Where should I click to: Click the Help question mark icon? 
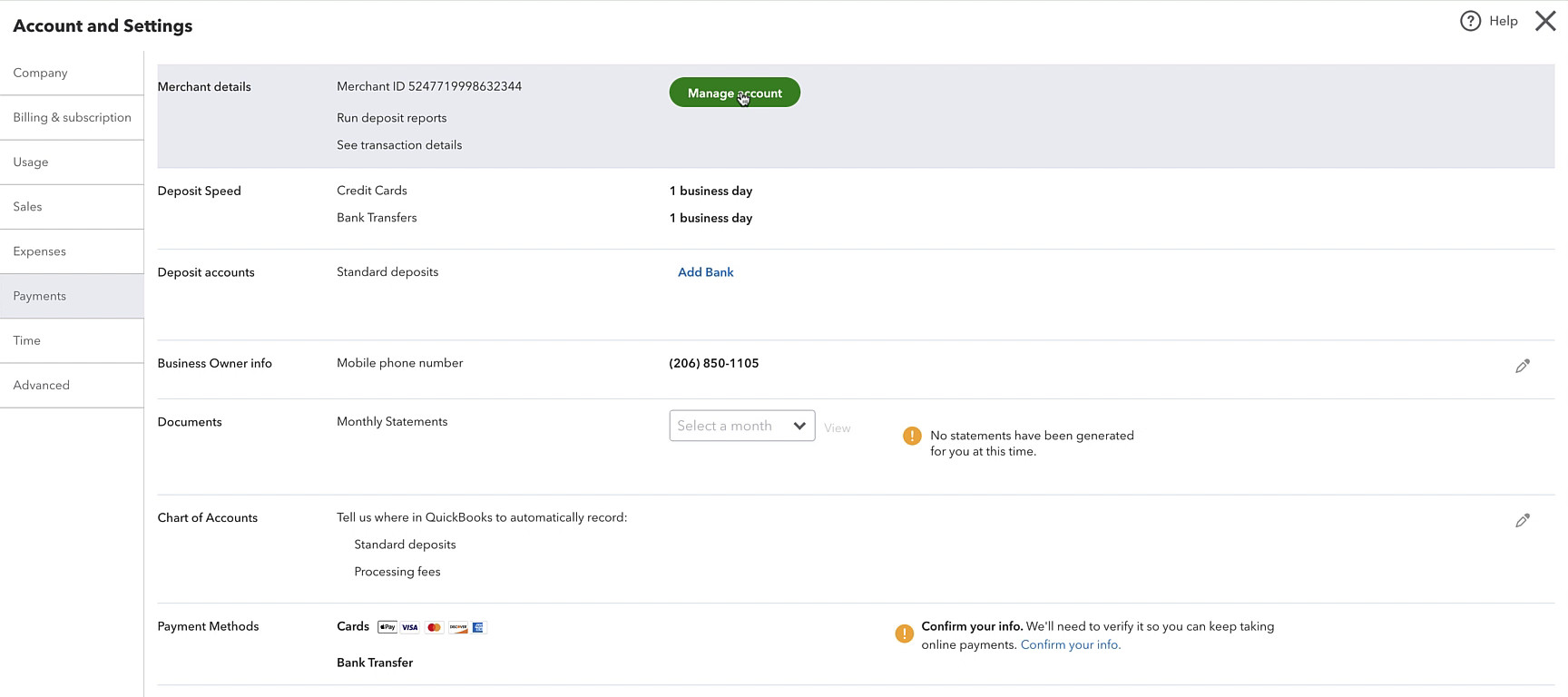(x=1470, y=21)
